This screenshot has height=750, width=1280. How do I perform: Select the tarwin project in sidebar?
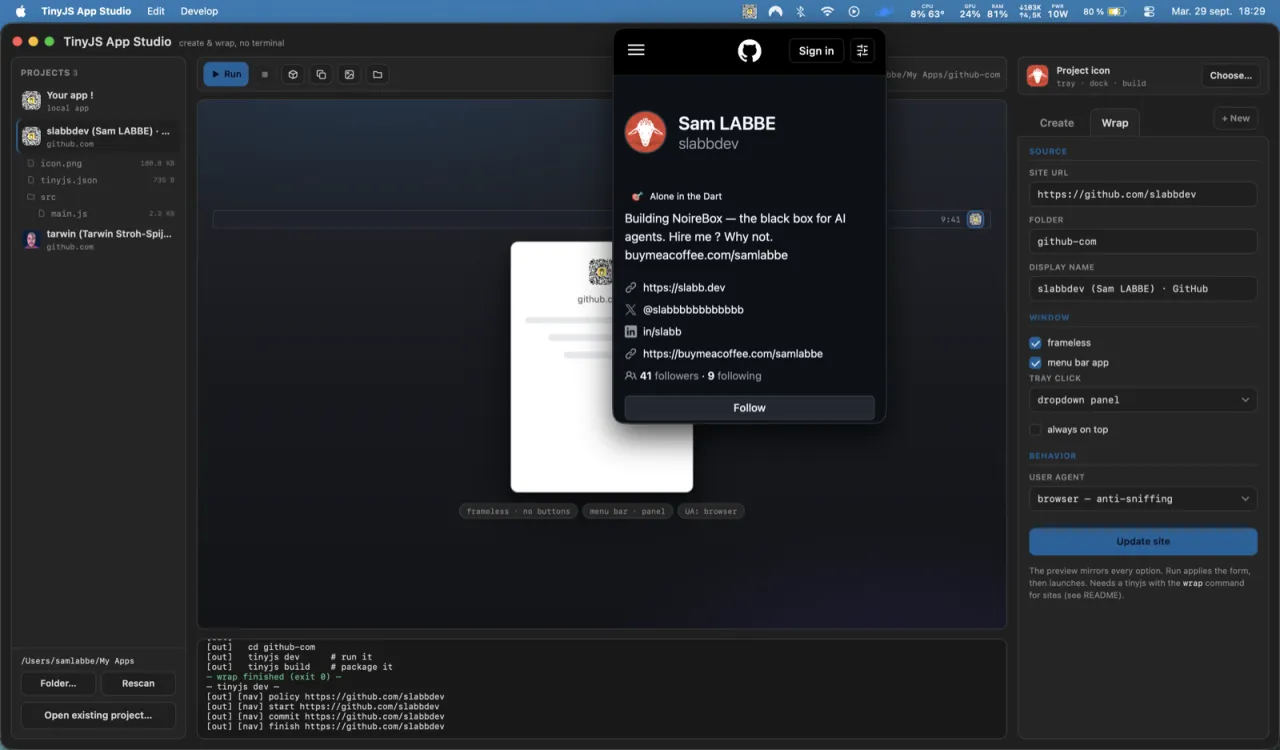coord(99,240)
